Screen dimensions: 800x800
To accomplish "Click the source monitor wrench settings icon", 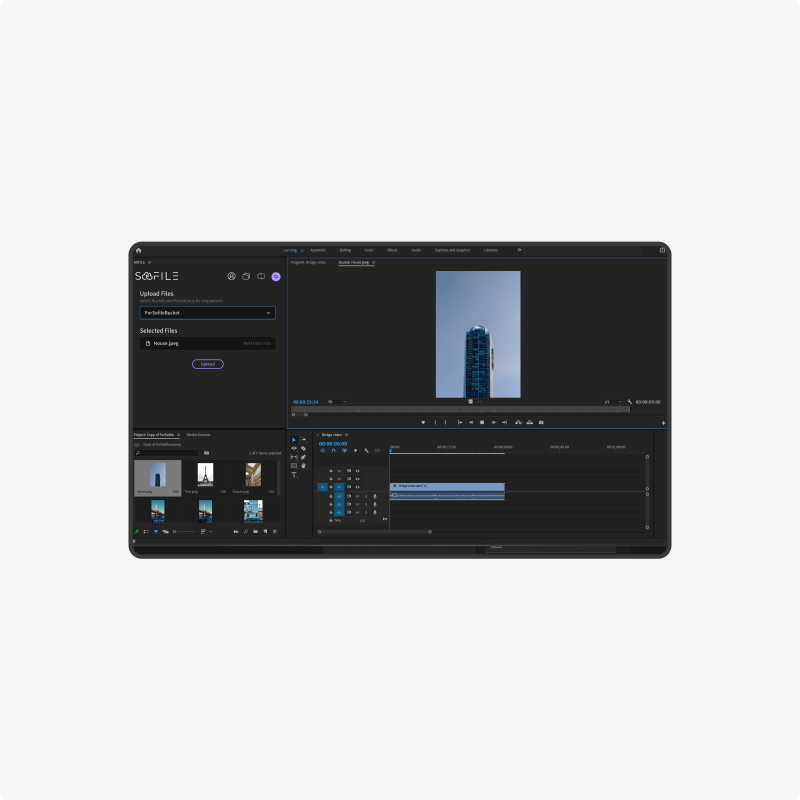I will click(629, 402).
